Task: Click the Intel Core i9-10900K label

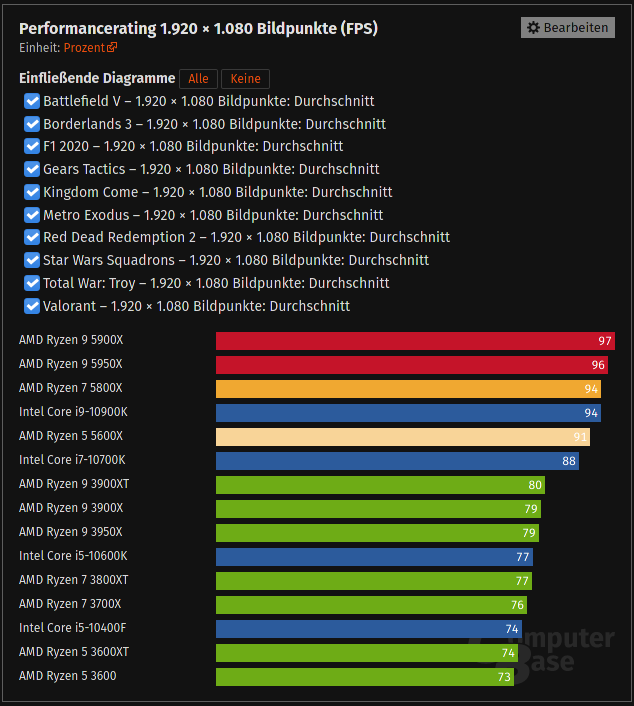Action: coord(73,412)
